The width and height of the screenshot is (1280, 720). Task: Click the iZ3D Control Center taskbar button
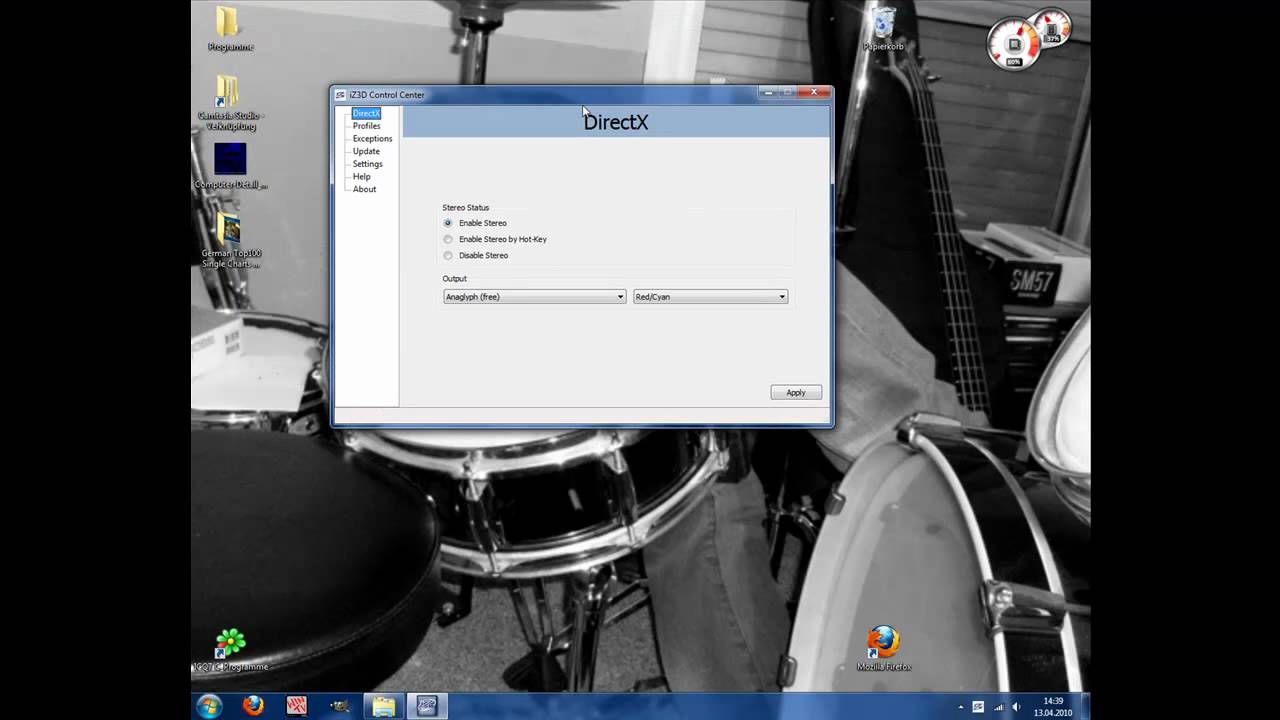coord(427,706)
